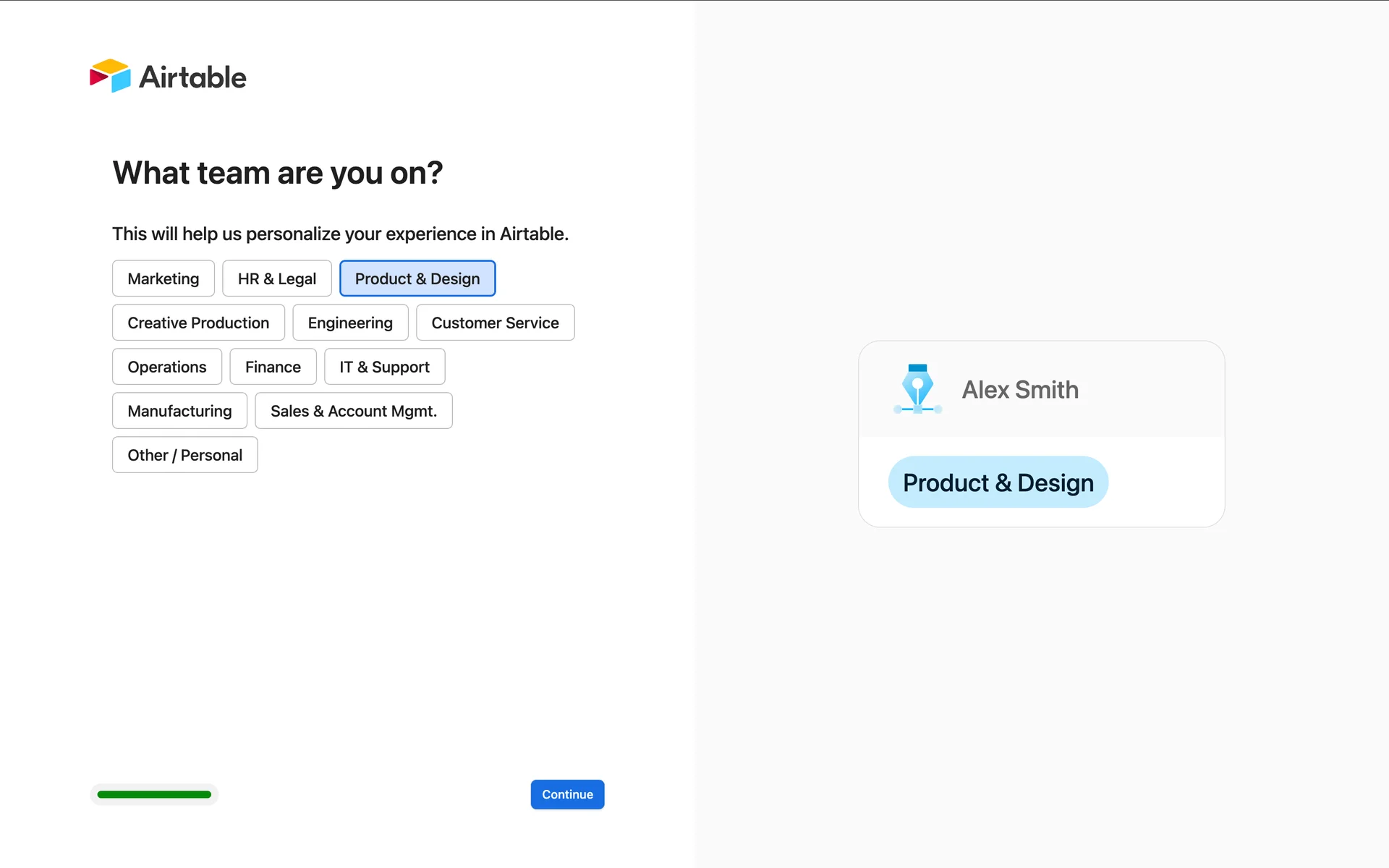Screen dimensions: 1389x868
Task: Click the pen nib avatar icon
Action: click(x=917, y=389)
